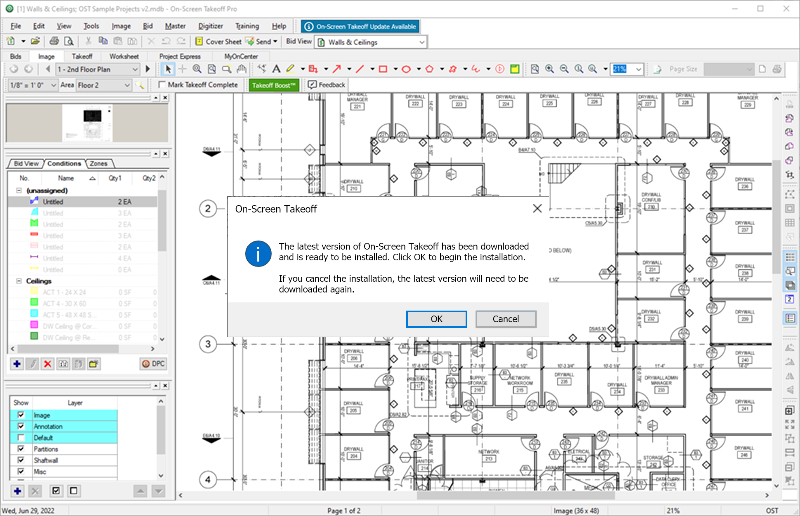
Task: Add a new layer with blue plus
Action: pos(17,491)
